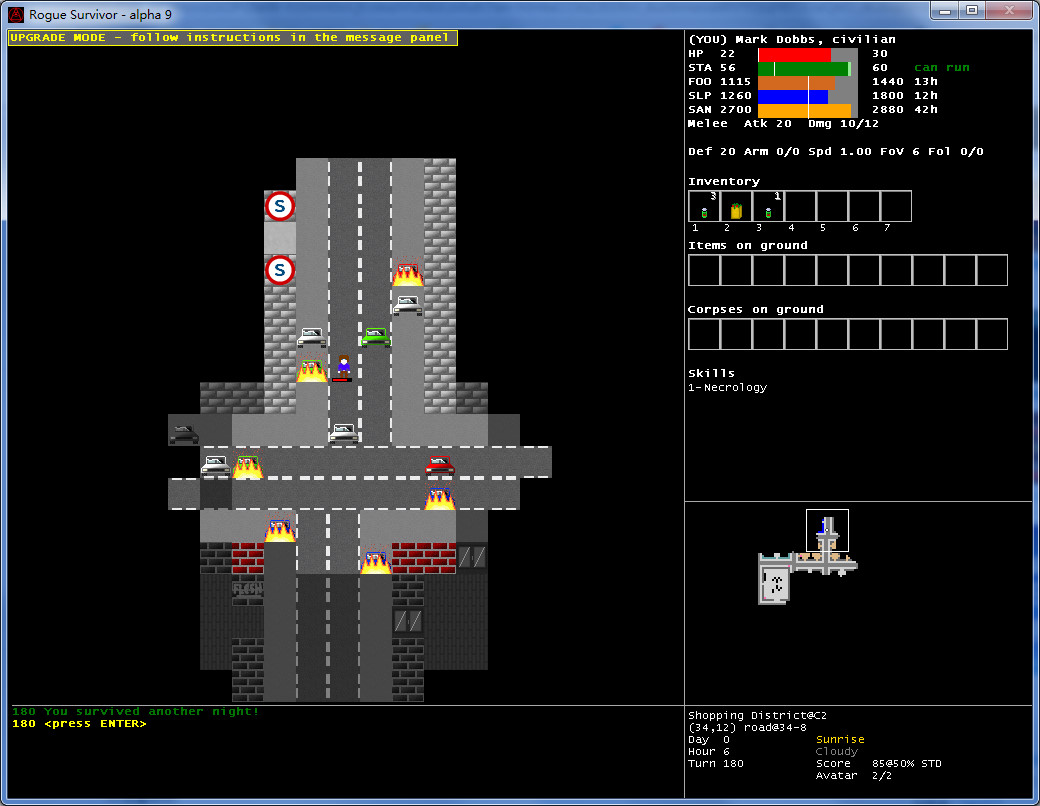
Task: Click the Cloudy weather label
Action: pyautogui.click(x=836, y=752)
